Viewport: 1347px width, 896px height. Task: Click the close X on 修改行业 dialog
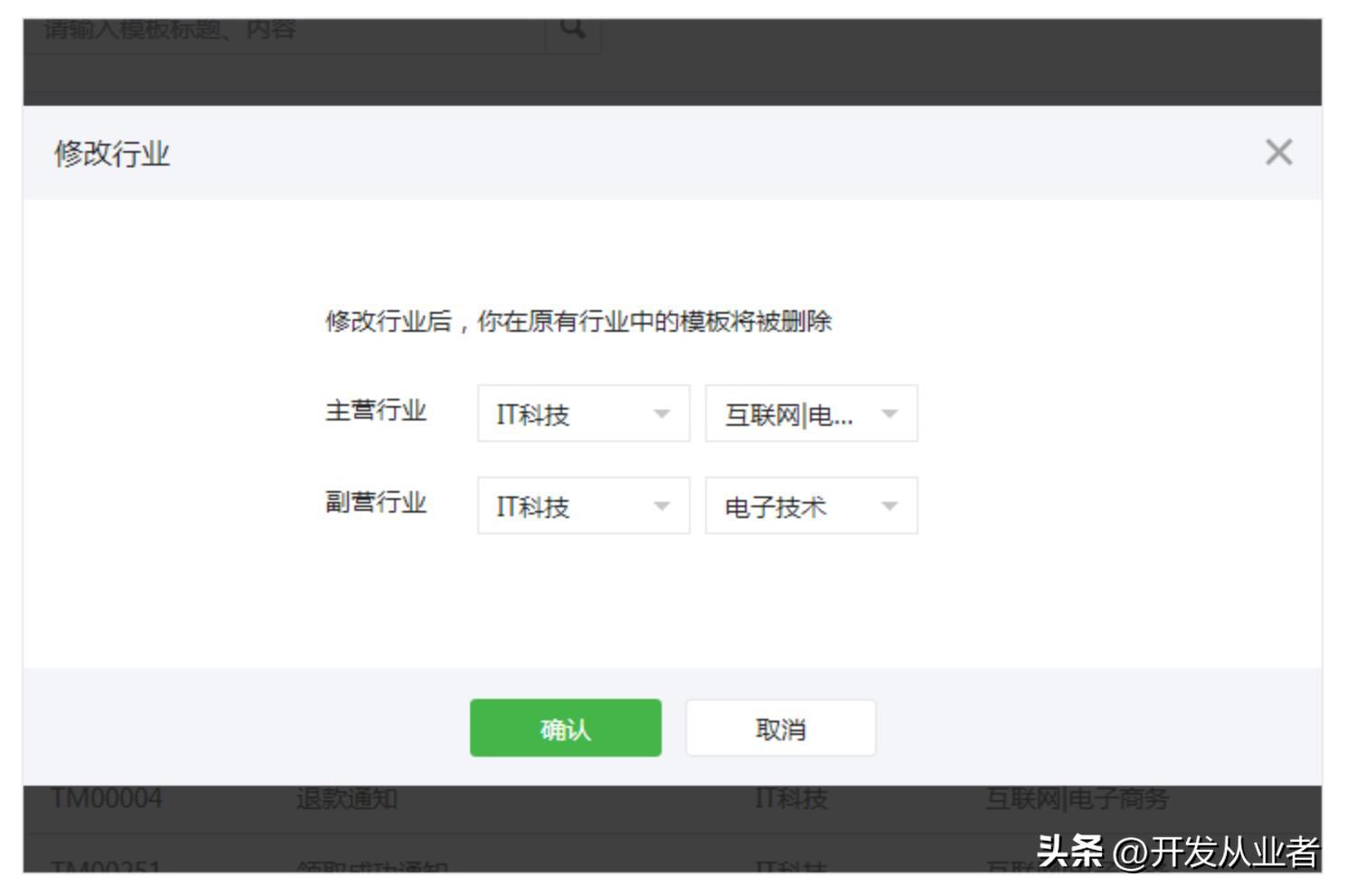(1280, 152)
